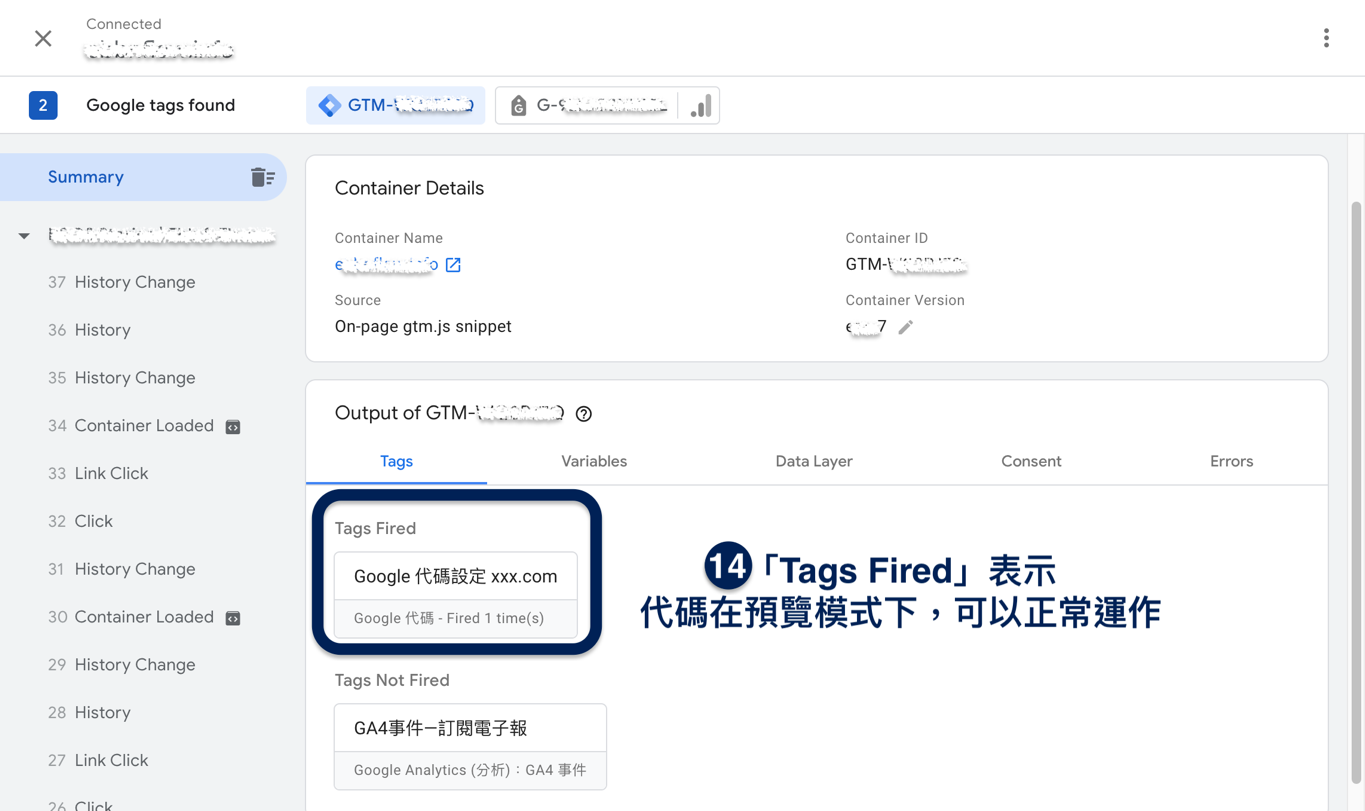This screenshot has height=811, width=1365.
Task: Close the Tag Assistant debug session
Action: [x=43, y=38]
